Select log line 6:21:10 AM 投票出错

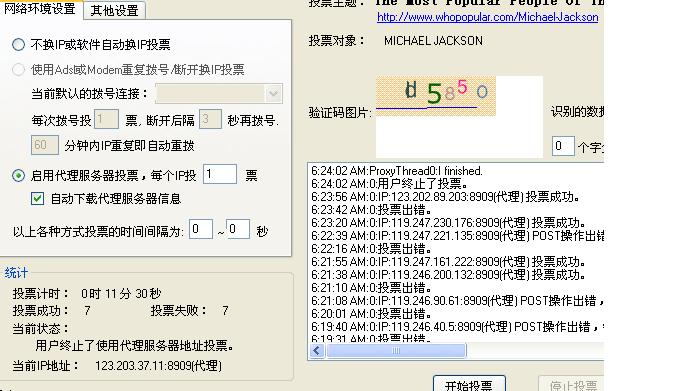pos(372,288)
